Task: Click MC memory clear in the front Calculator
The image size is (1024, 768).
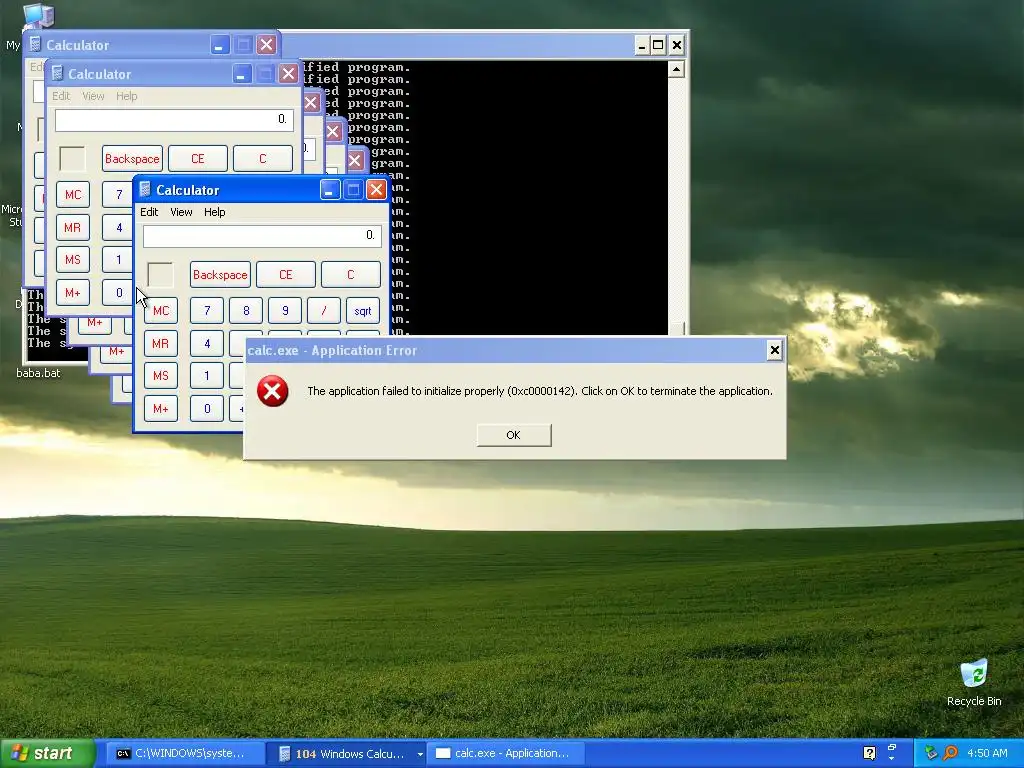Action: coord(161,311)
